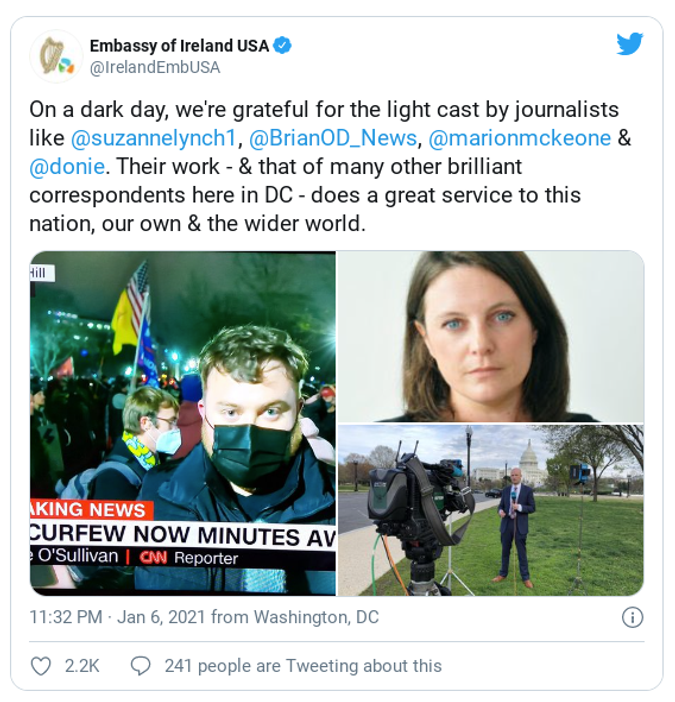The width and height of the screenshot is (675, 702).
Task: Visit @donie profile mention
Action: coord(67,167)
